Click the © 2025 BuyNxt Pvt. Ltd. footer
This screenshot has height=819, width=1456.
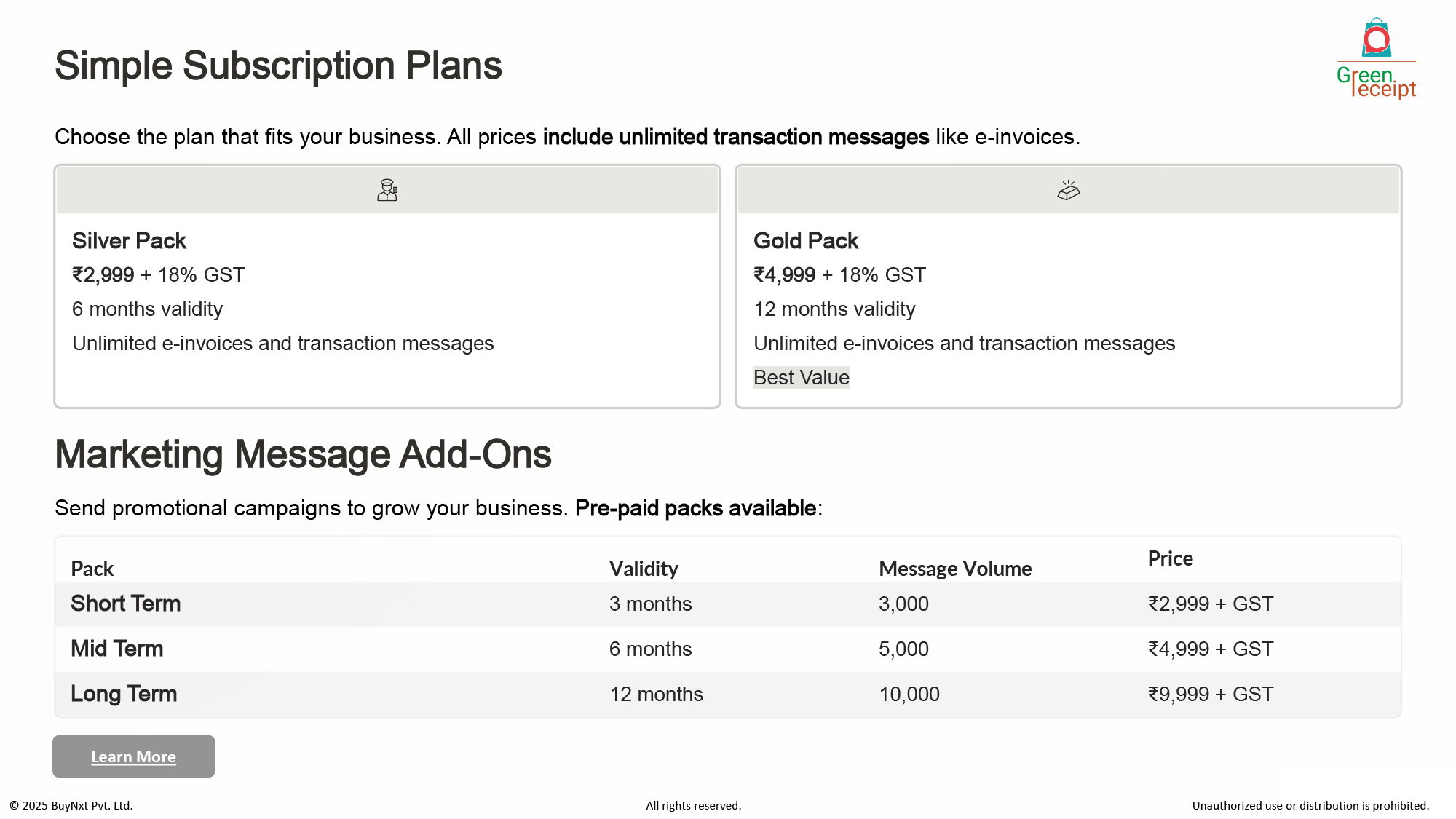click(x=71, y=805)
